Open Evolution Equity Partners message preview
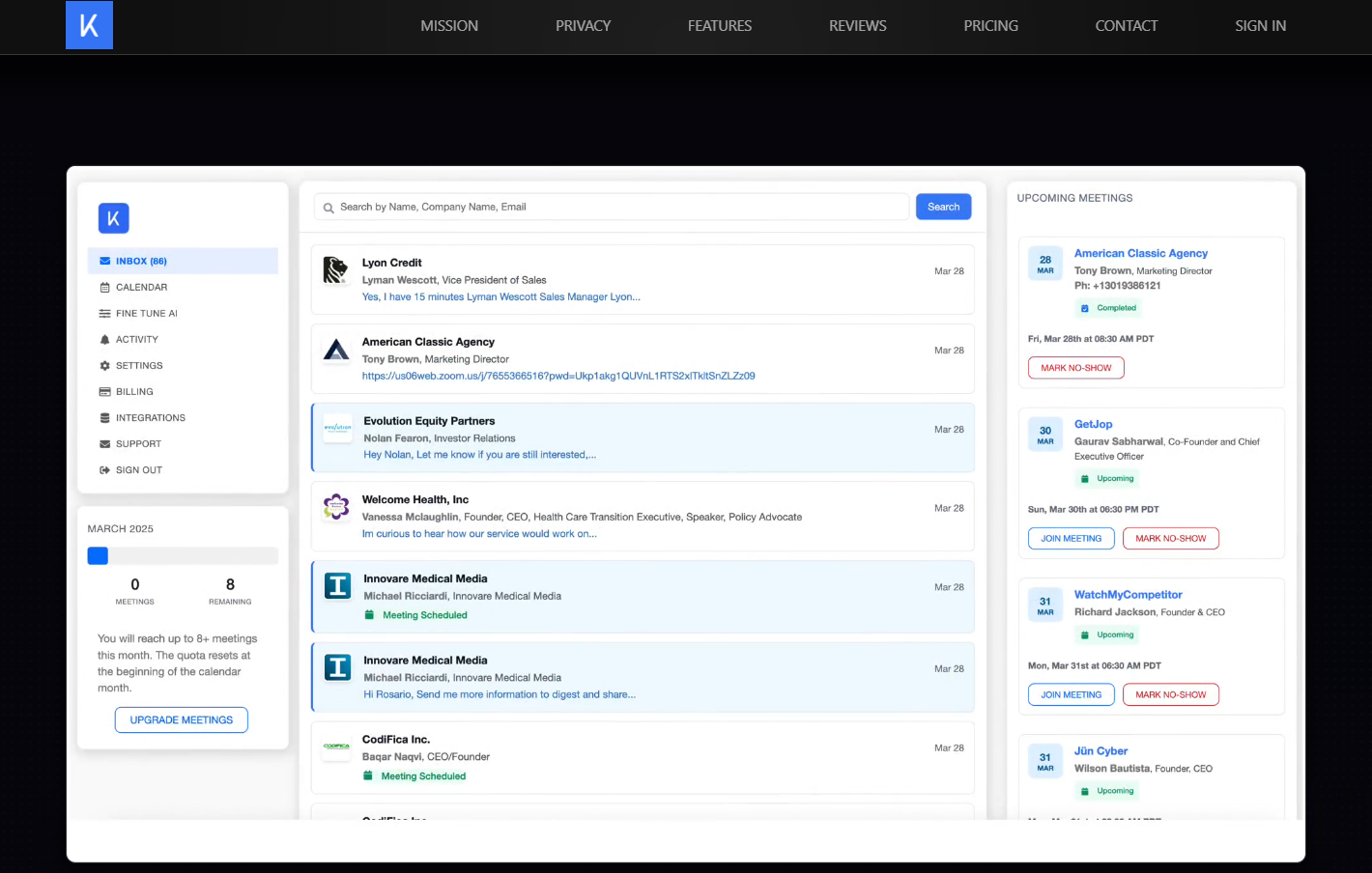Screen dimensions: 1372x873 480,455
